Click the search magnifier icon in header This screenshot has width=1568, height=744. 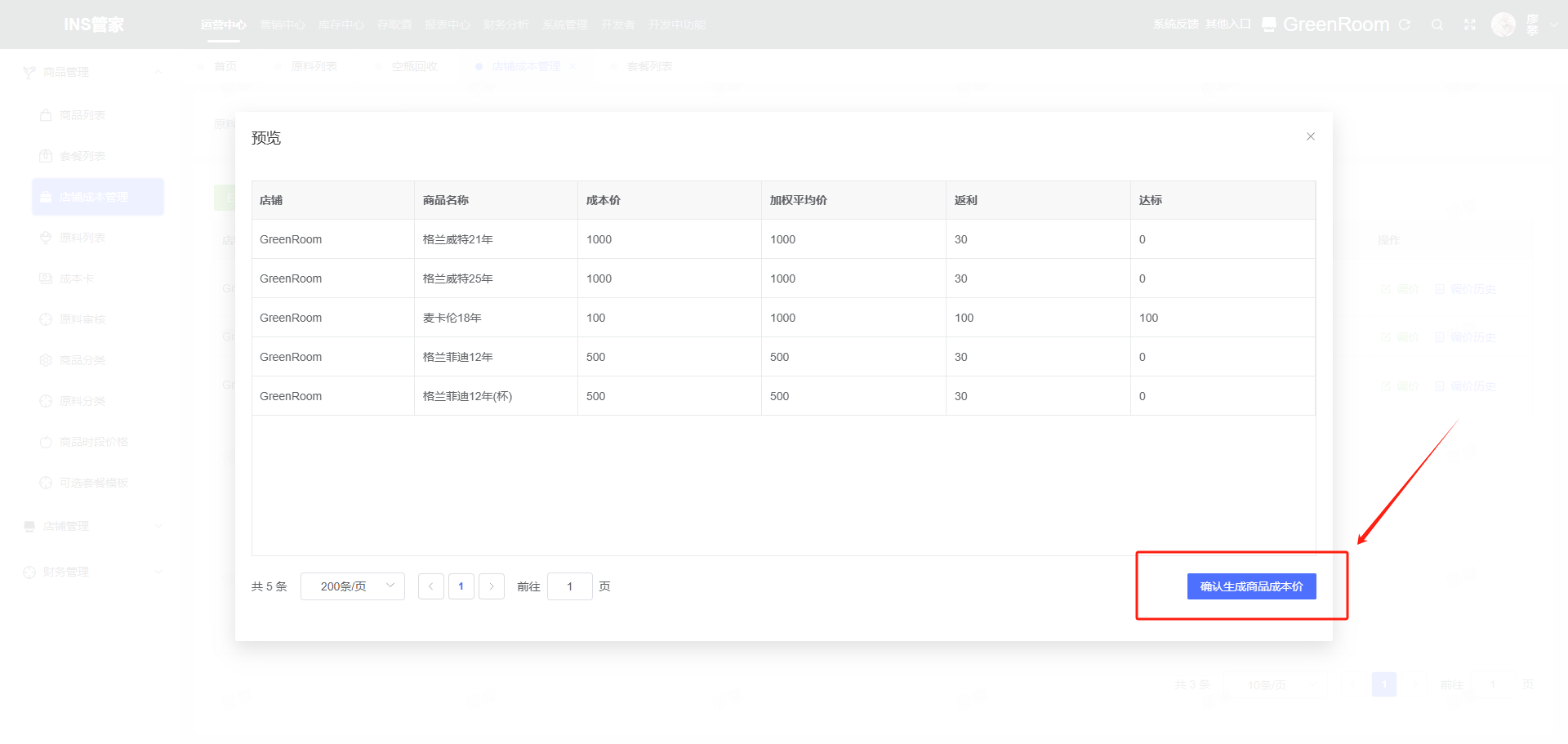[x=1437, y=25]
